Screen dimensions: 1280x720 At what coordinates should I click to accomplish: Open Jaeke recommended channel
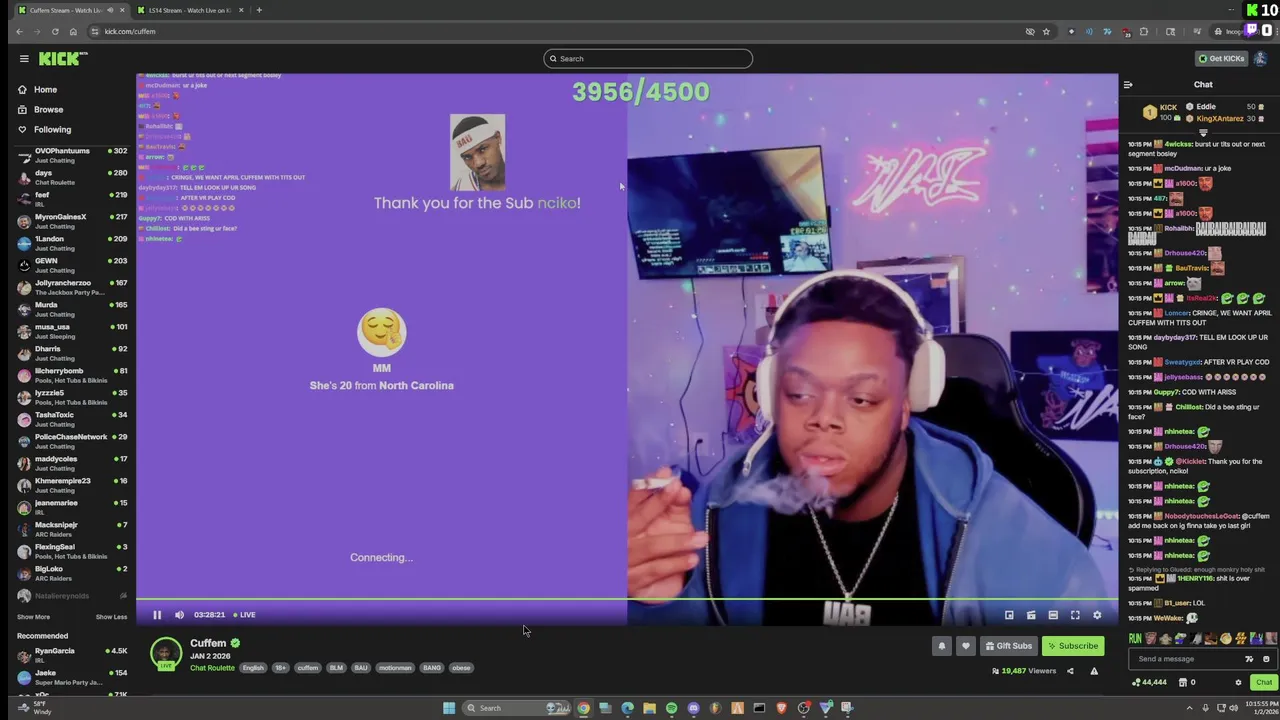coord(72,677)
